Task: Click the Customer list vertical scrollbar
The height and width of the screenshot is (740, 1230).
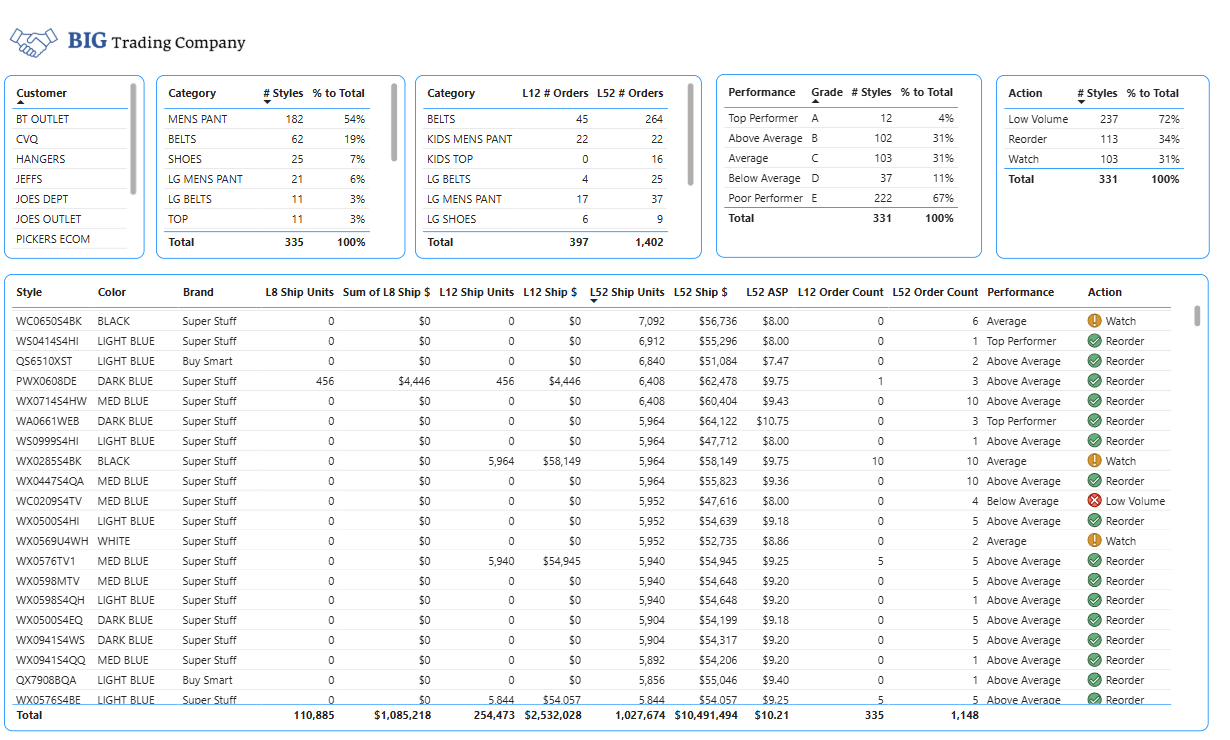Action: point(134,139)
